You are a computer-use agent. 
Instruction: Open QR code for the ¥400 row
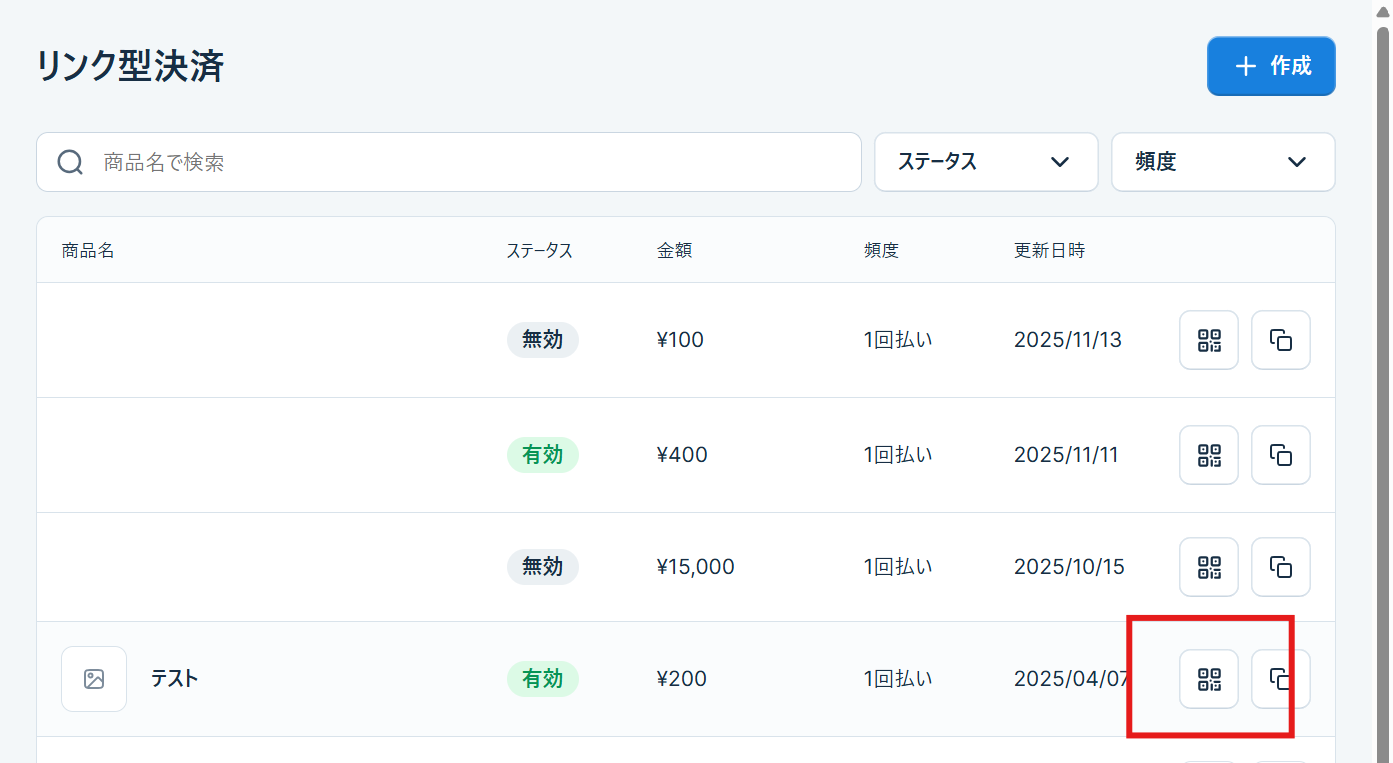click(x=1209, y=455)
